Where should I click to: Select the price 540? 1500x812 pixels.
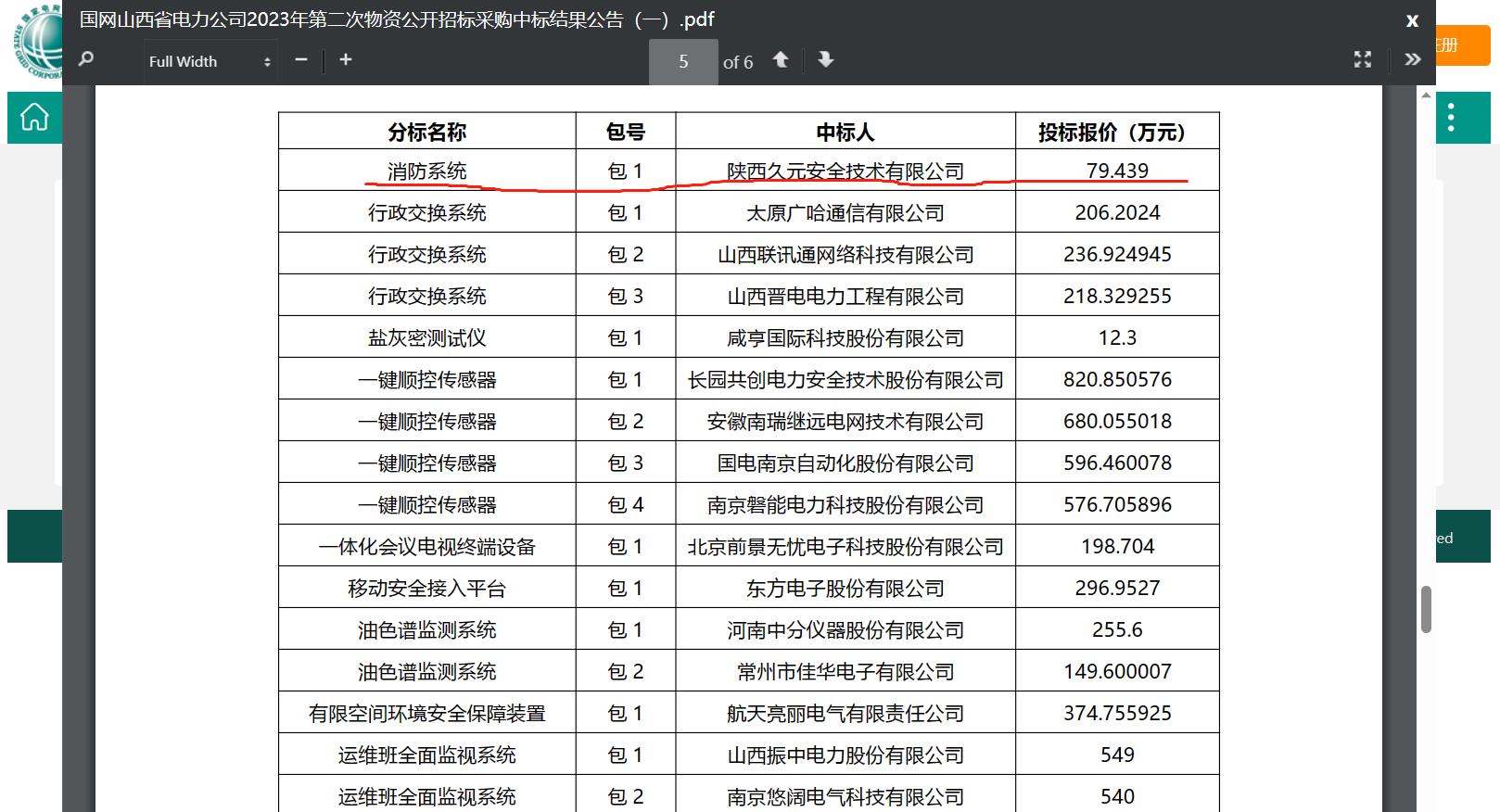click(1117, 796)
